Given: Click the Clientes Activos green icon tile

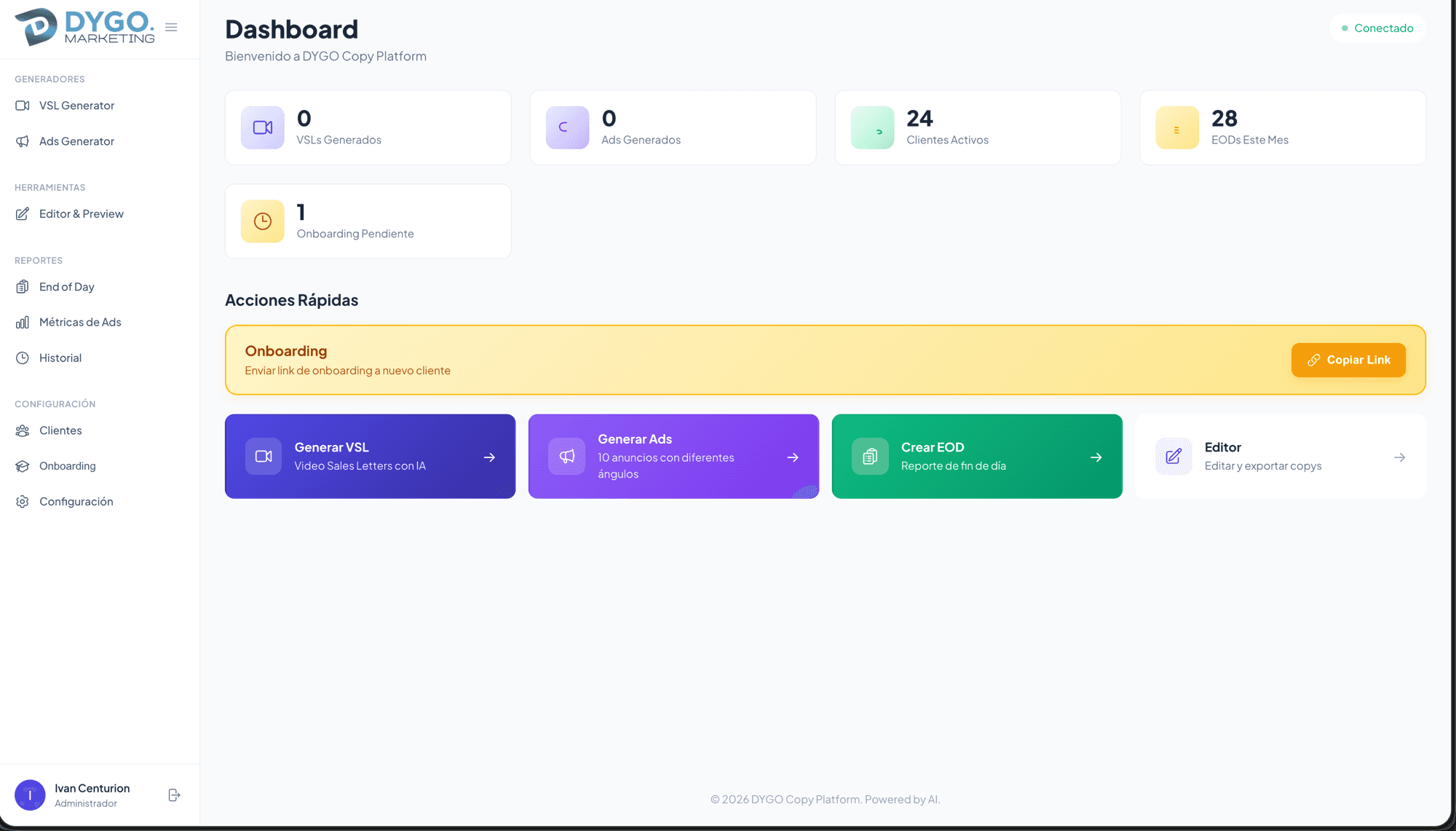Looking at the screenshot, I should 872,127.
